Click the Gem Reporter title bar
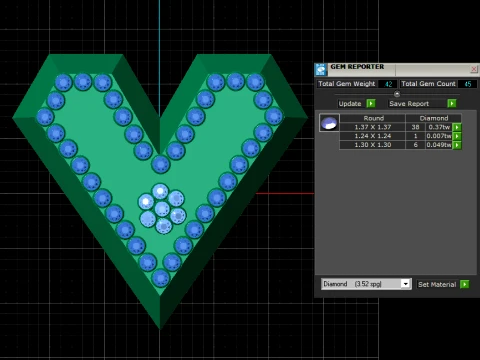This screenshot has width=480, height=360. coord(397,69)
